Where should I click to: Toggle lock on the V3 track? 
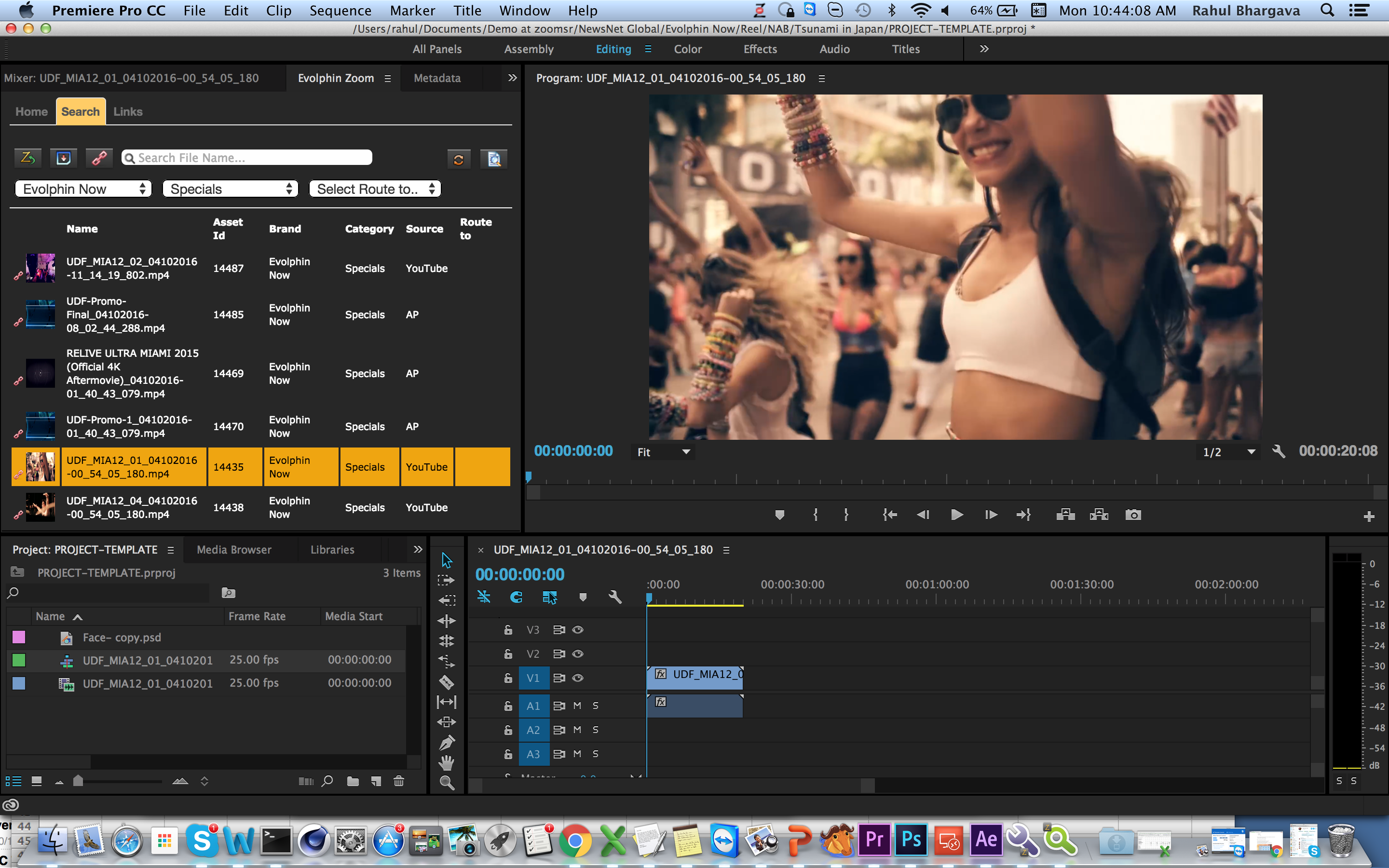pos(508,630)
